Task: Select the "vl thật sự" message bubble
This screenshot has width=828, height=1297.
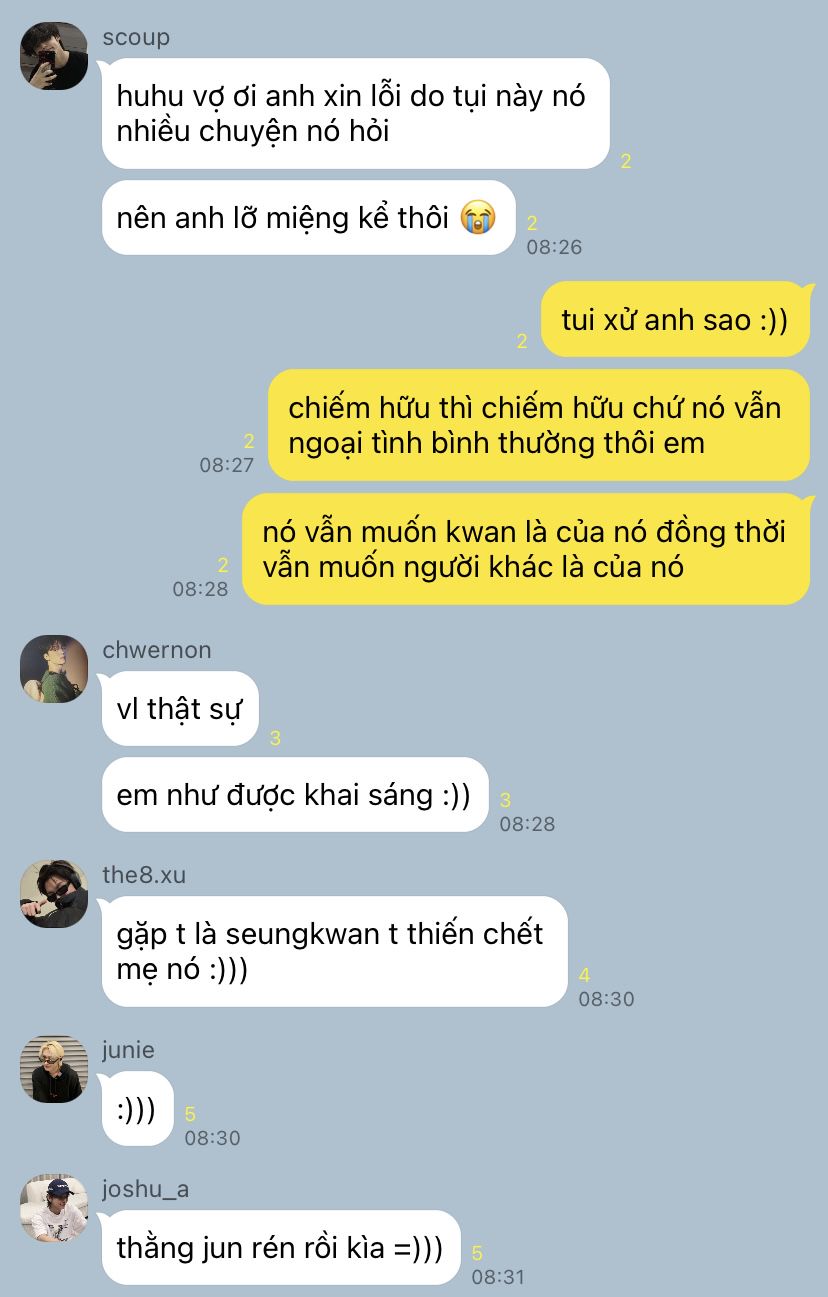Action: (x=180, y=709)
